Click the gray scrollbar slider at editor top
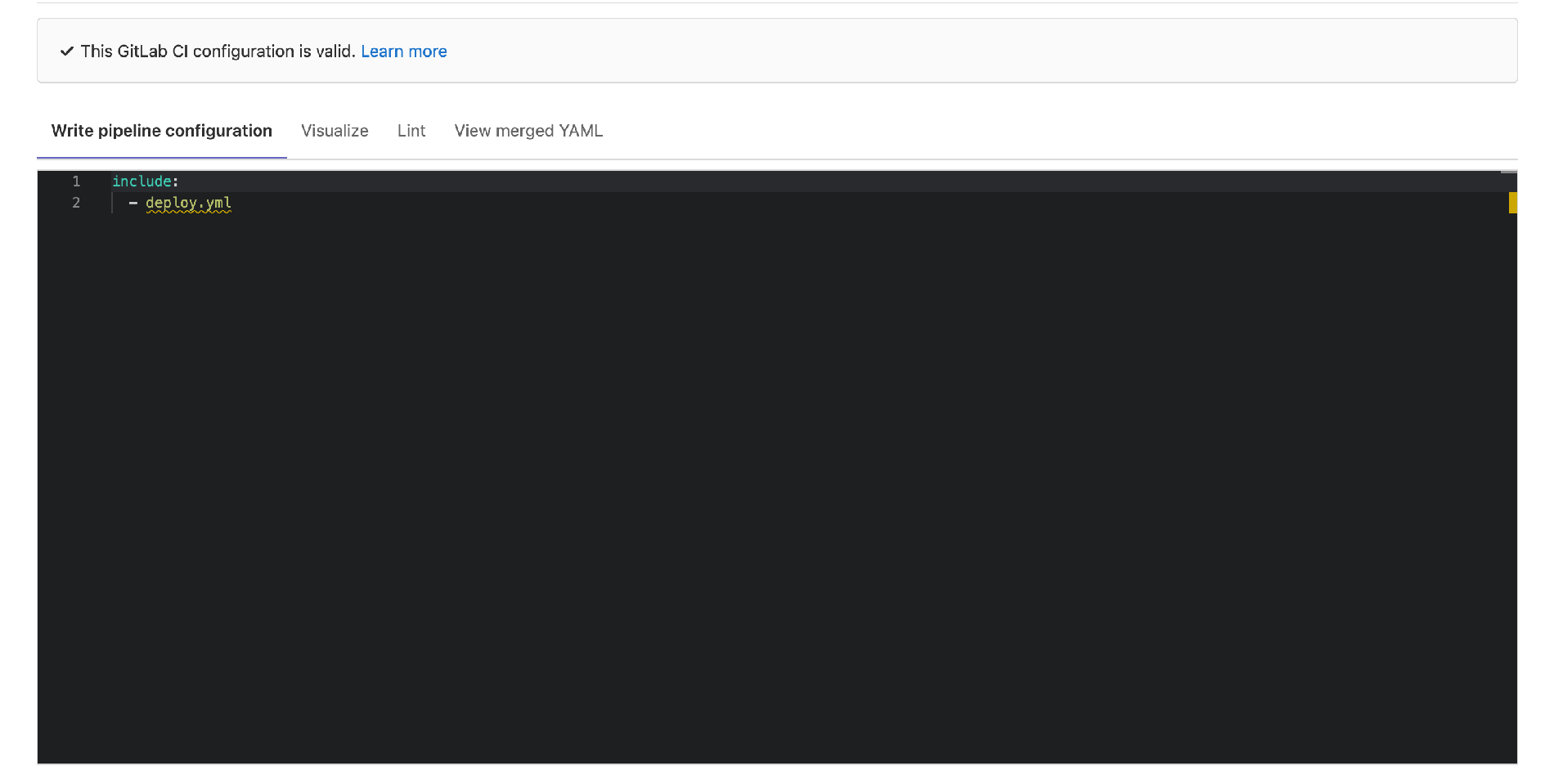 coord(1508,172)
